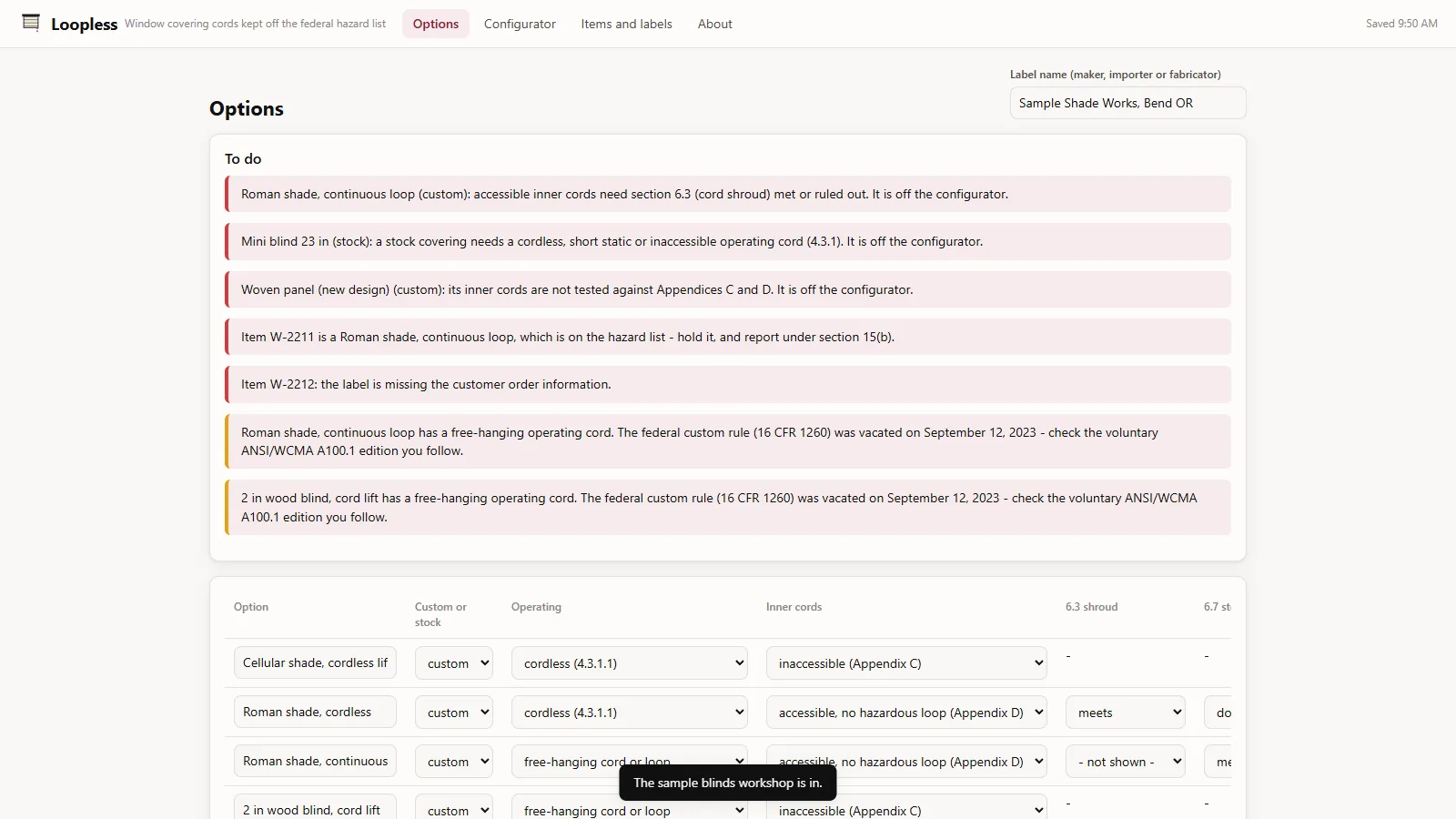Open custom/stock dropdown for Cellular shade row

click(x=454, y=663)
